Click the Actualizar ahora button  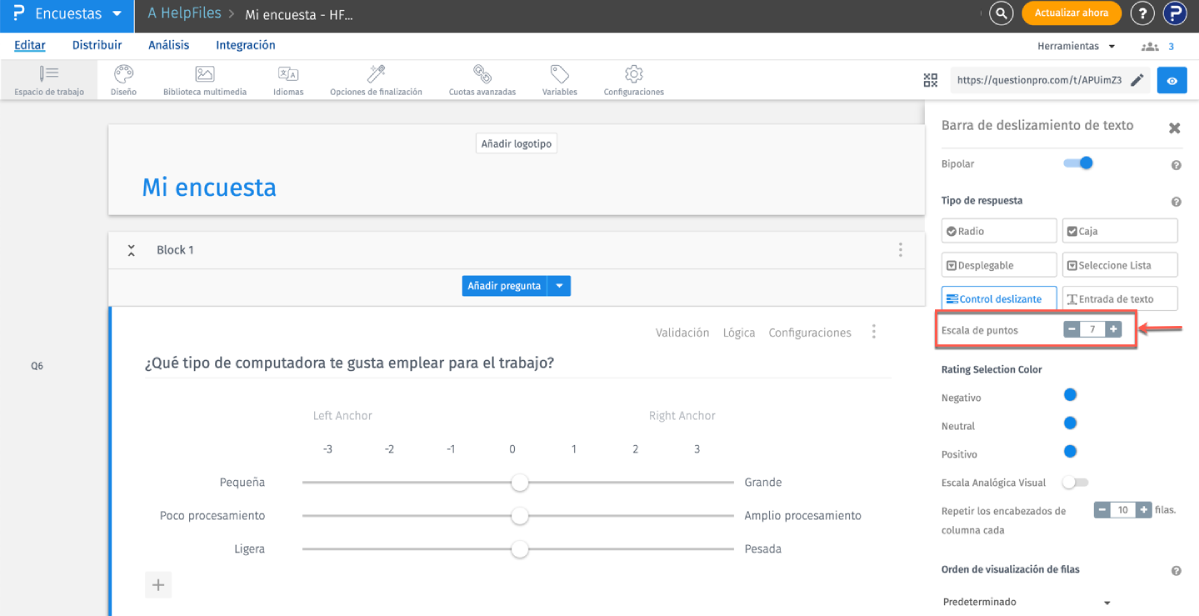(1071, 14)
